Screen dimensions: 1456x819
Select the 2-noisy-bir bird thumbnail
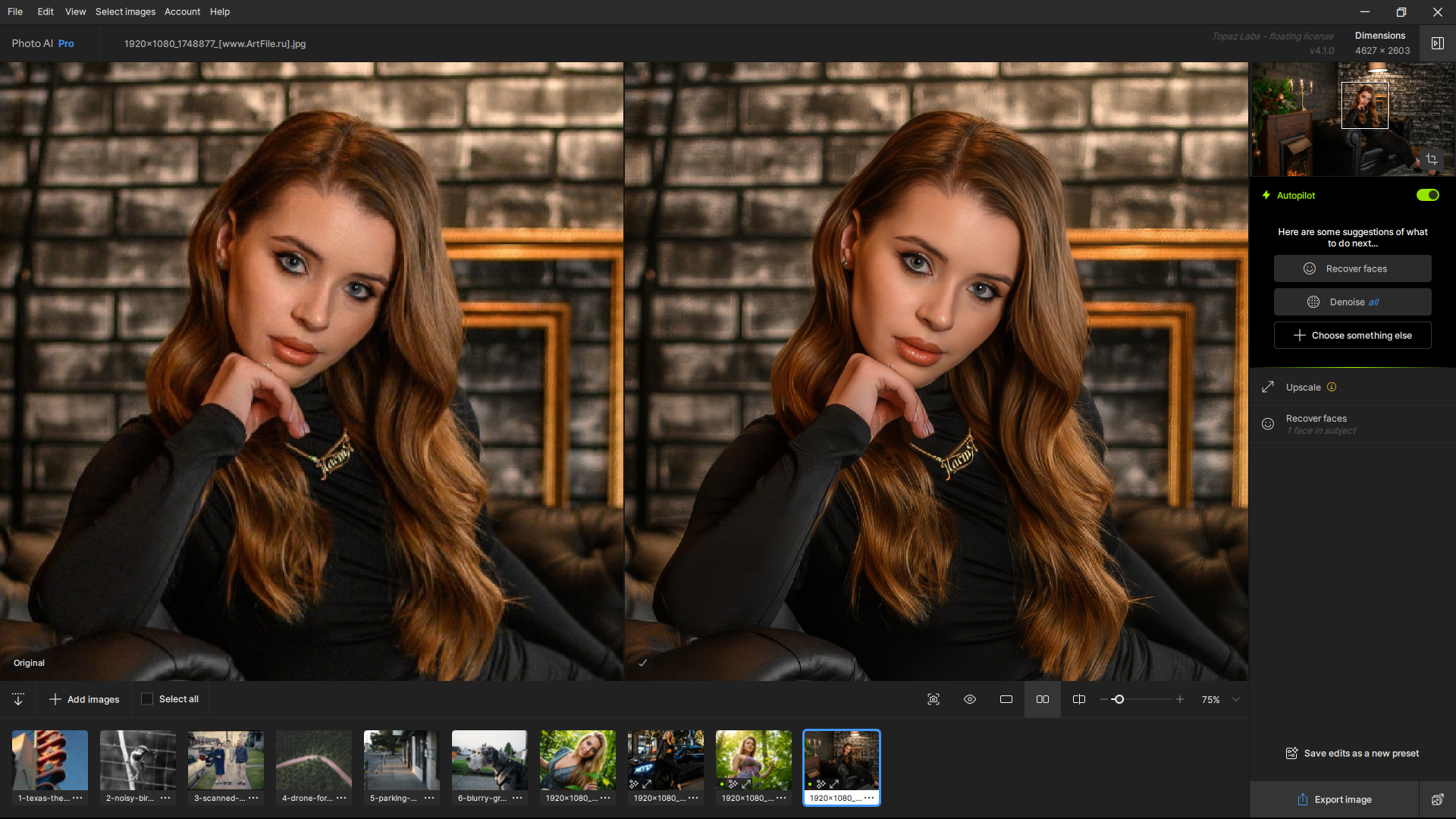(138, 760)
